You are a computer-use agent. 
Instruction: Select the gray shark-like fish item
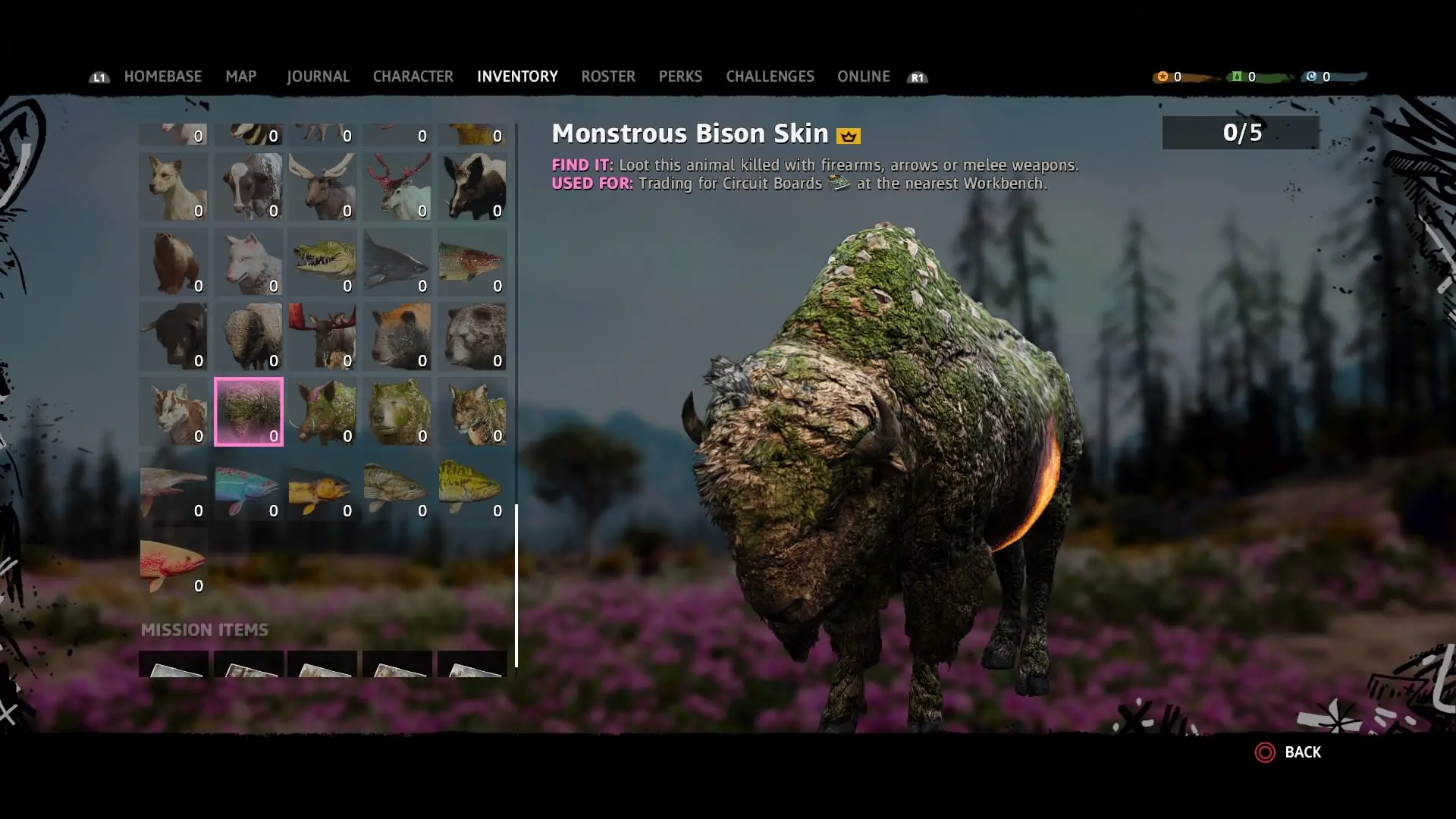(397, 262)
